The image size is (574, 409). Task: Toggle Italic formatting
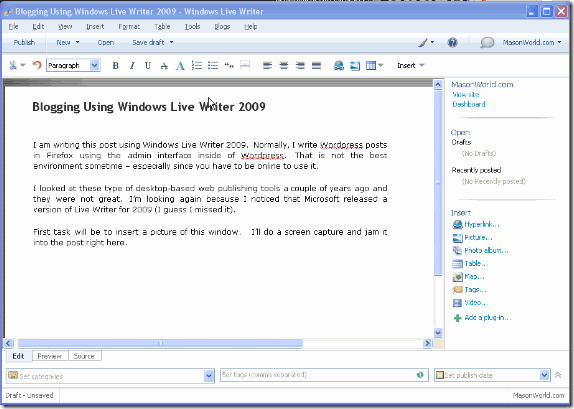pyautogui.click(x=132, y=66)
